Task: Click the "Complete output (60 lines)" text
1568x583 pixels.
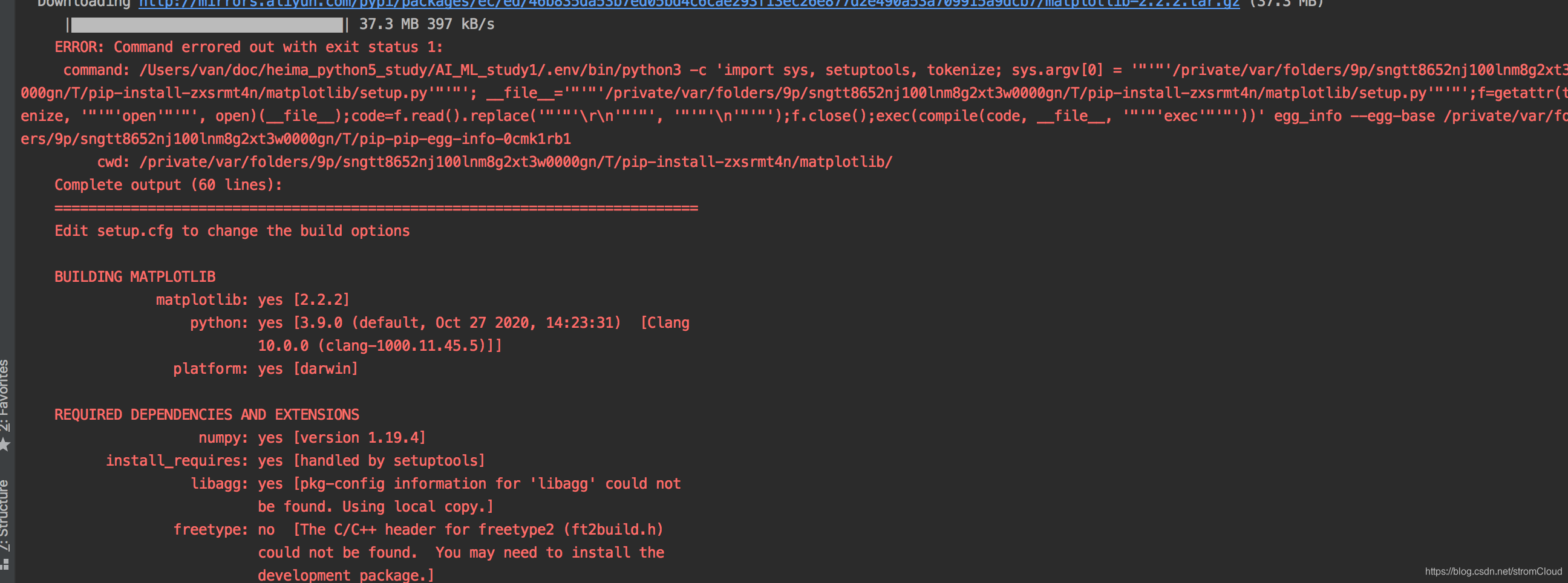Action: coord(168,184)
